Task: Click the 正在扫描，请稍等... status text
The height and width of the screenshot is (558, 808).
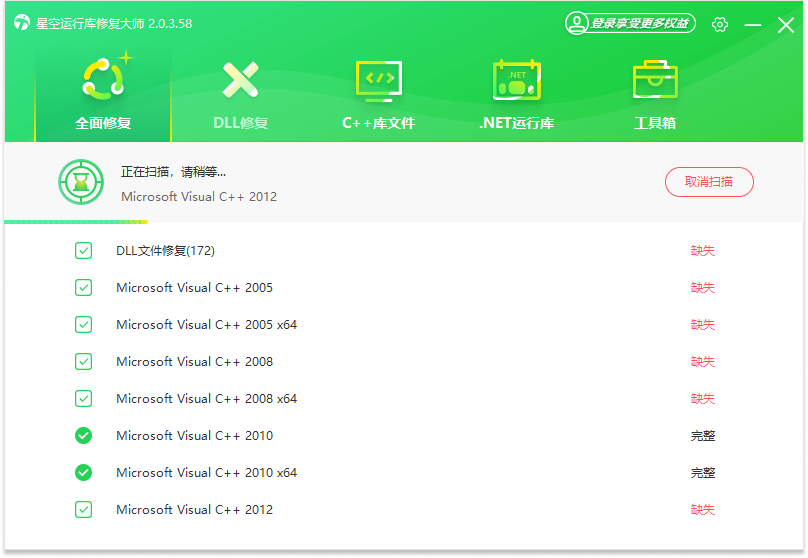Action: click(173, 172)
